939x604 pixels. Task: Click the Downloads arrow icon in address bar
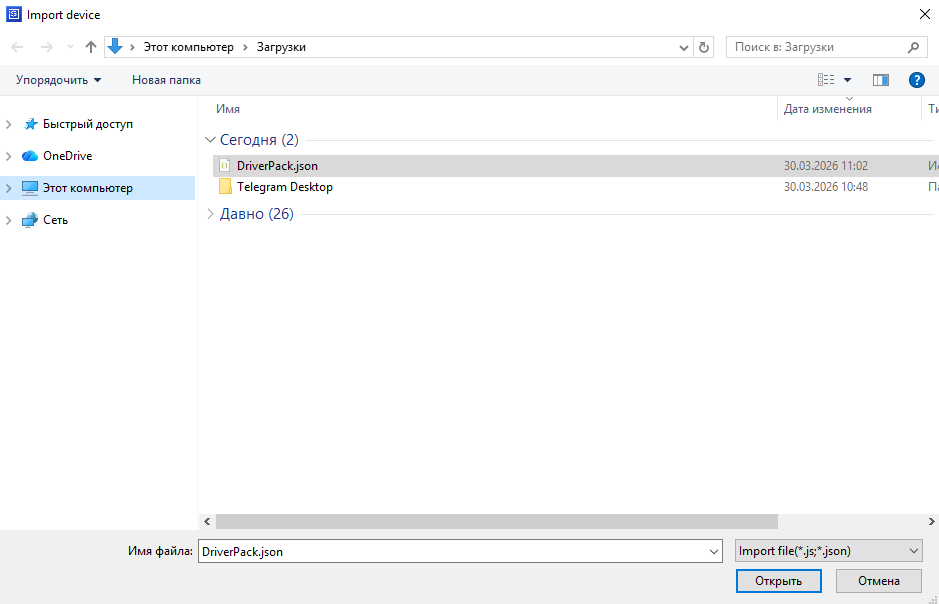[115, 46]
